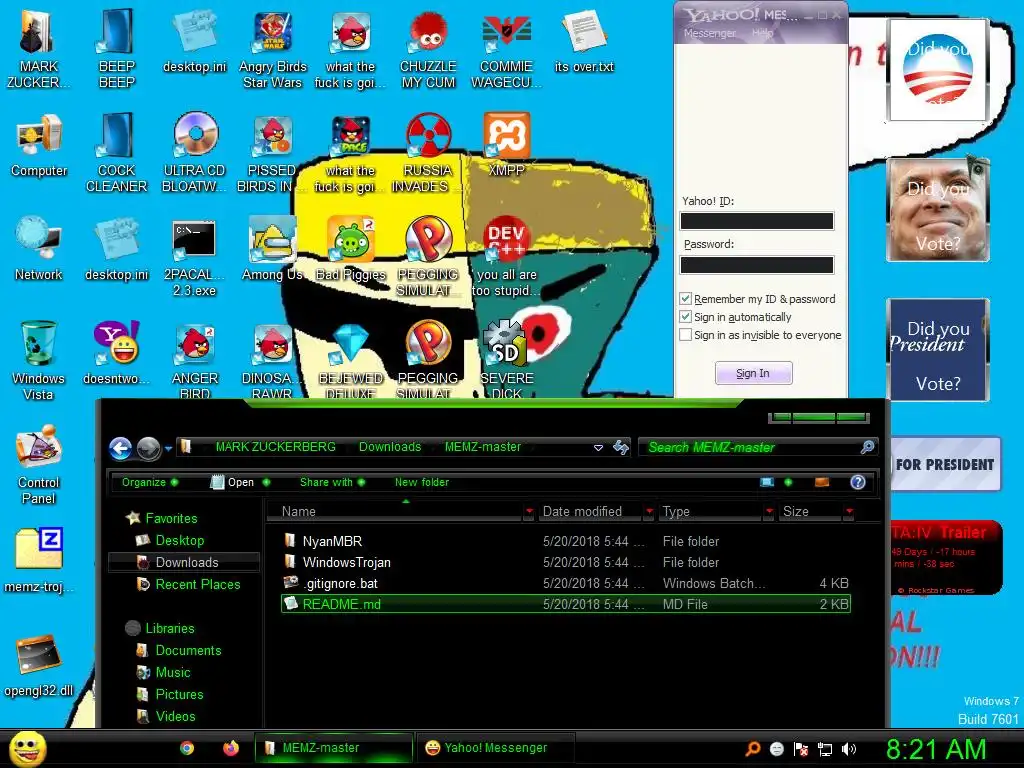Open the dropdown arrow beside Open
Screen dimensions: 1024x768
coord(266,482)
